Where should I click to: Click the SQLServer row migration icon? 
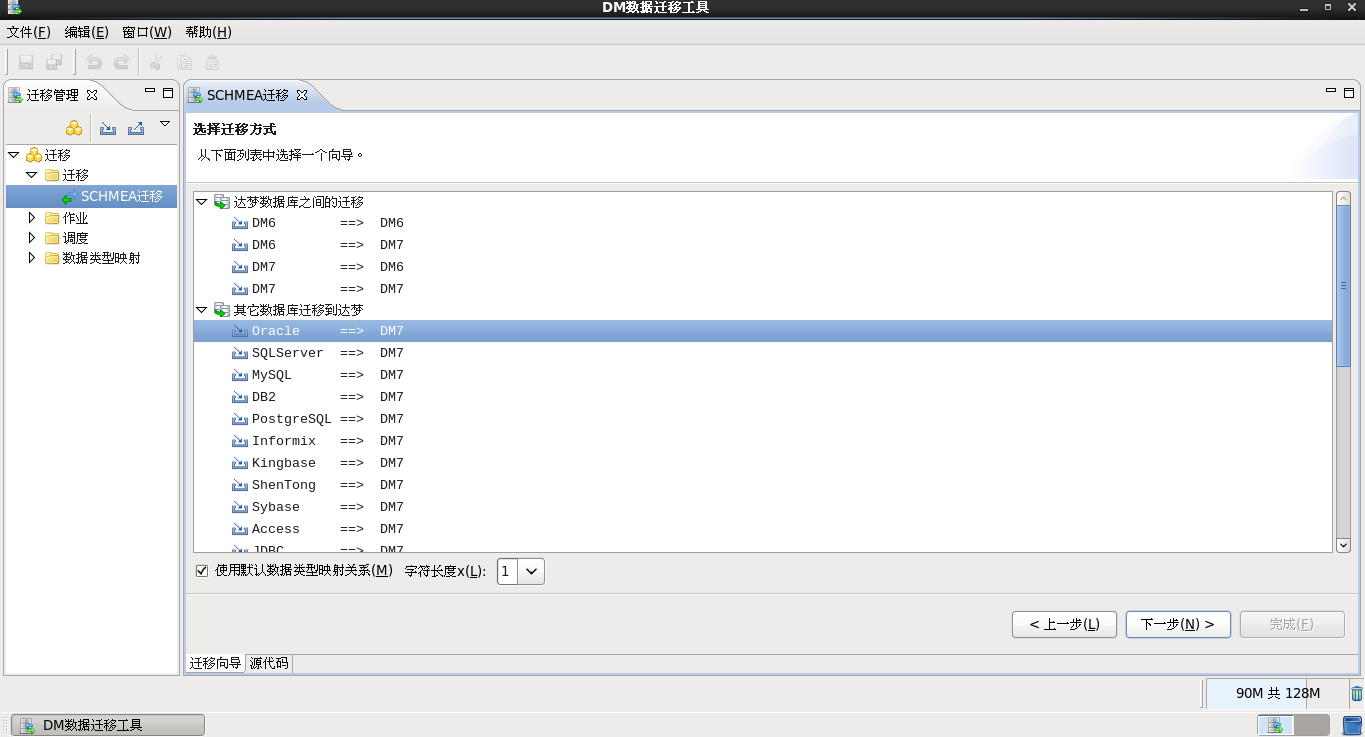click(x=240, y=353)
